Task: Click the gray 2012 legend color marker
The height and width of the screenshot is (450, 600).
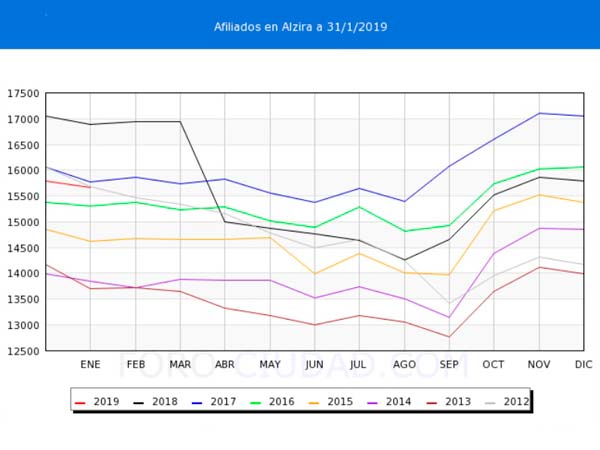Action: coord(490,403)
